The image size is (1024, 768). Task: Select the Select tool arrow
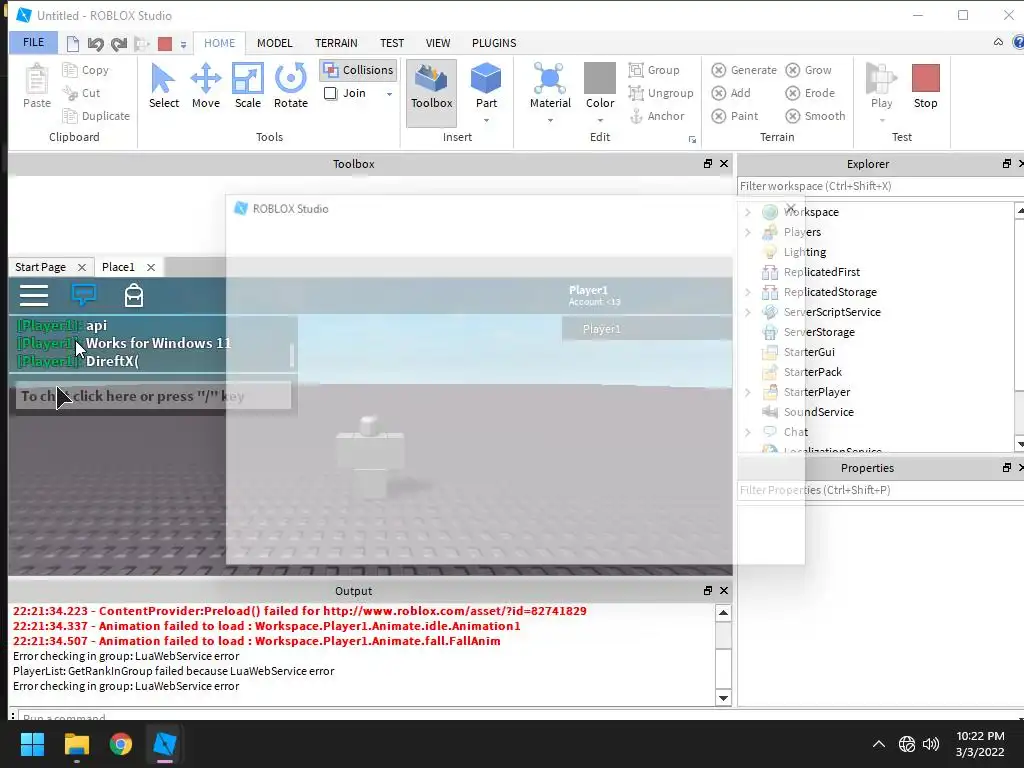163,86
